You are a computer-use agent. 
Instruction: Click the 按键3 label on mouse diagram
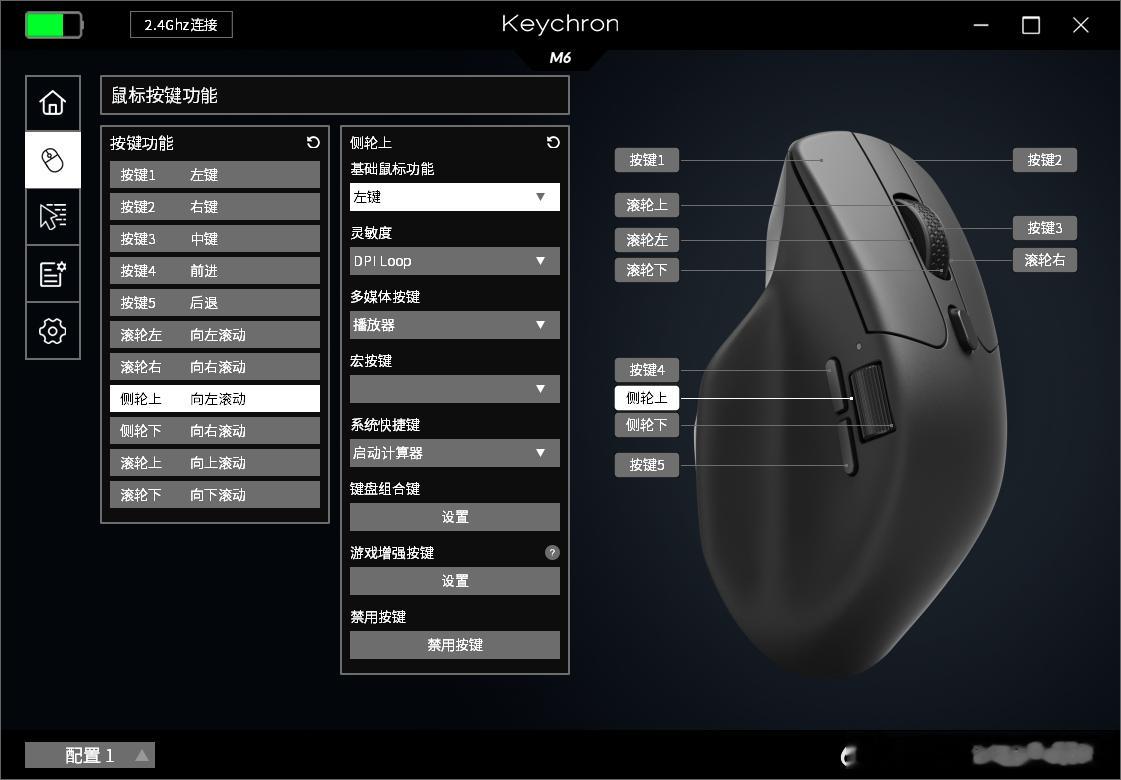pyautogui.click(x=1045, y=228)
